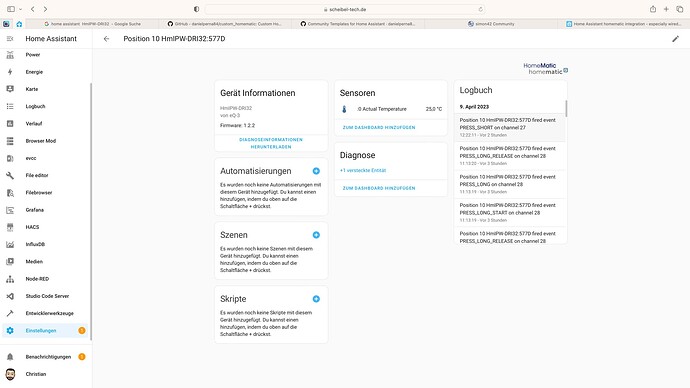
Task: Open PRESS_SHORT on channel 27 log entry
Action: [509, 128]
